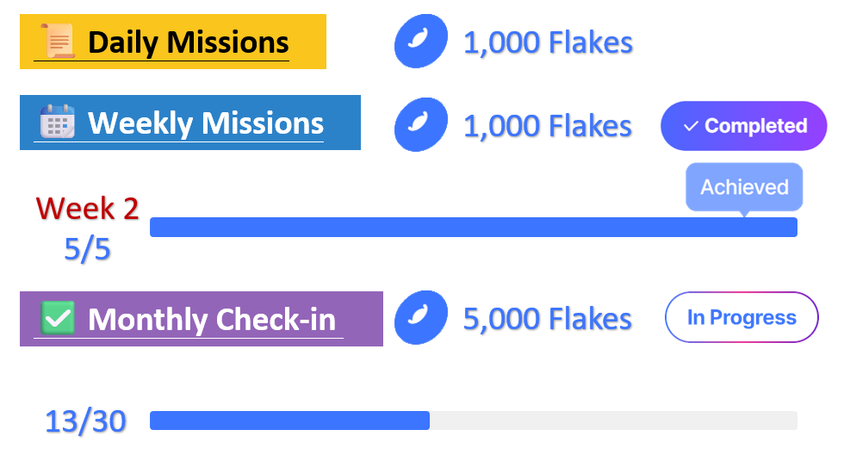The image size is (850, 475).
Task: Click the 13/30 check-in counter
Action: point(86,422)
